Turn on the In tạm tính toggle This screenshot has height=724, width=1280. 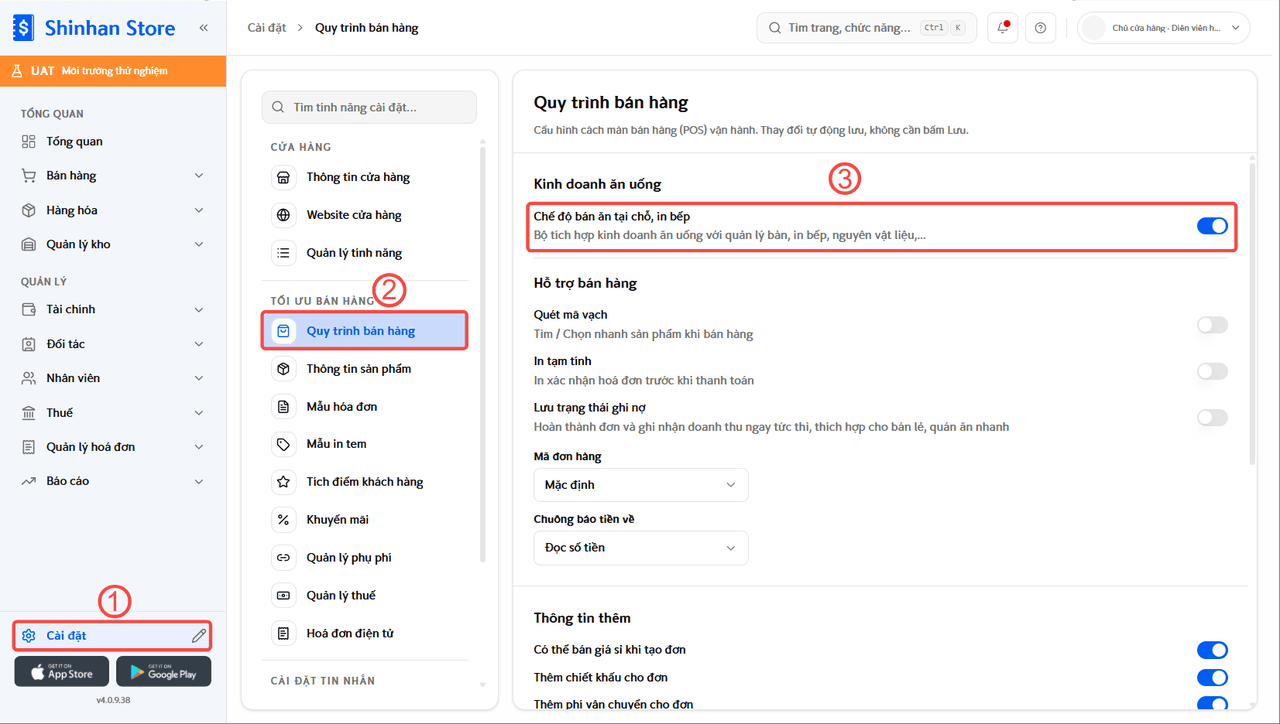pyautogui.click(x=1212, y=371)
